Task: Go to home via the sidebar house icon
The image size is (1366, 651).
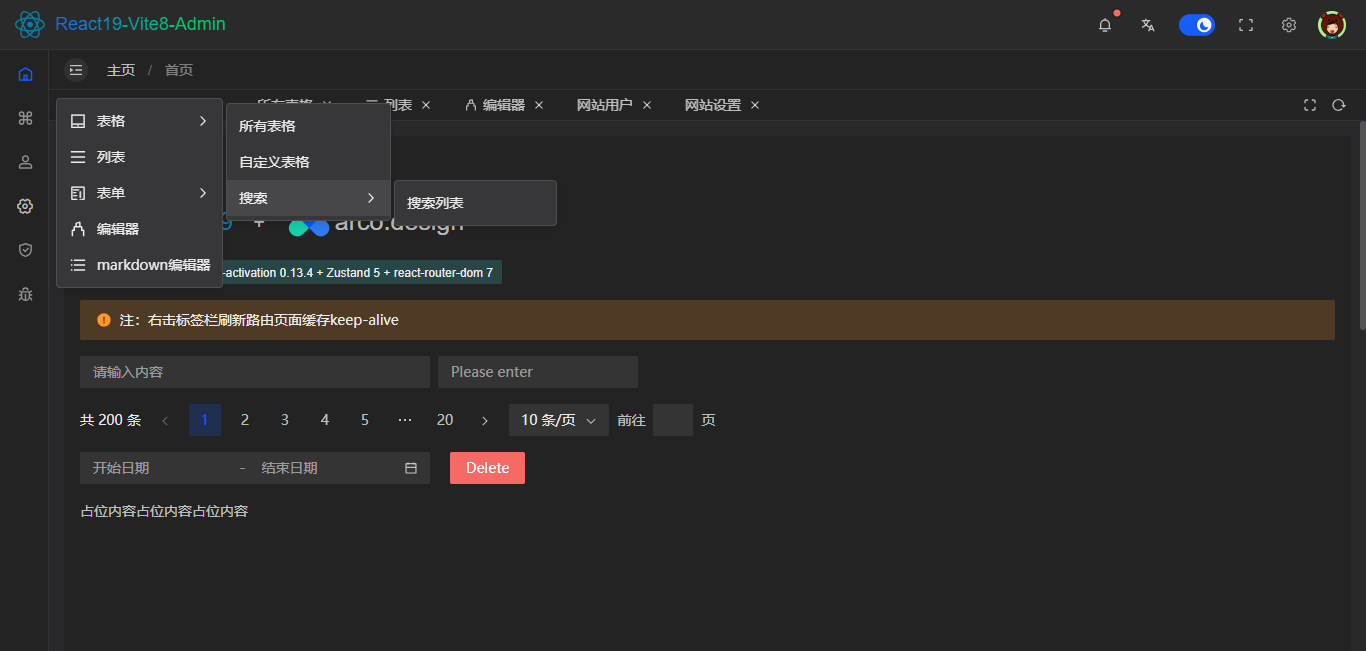Action: pyautogui.click(x=25, y=74)
